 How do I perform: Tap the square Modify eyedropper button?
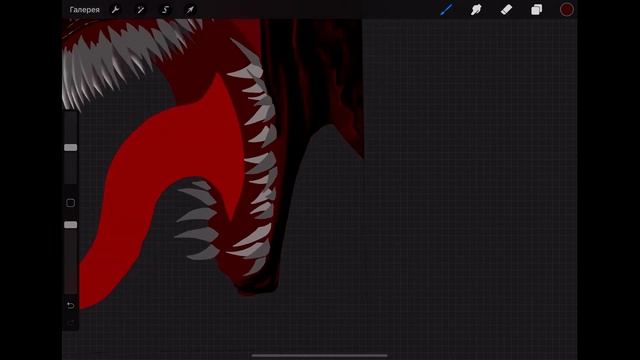coord(71,203)
